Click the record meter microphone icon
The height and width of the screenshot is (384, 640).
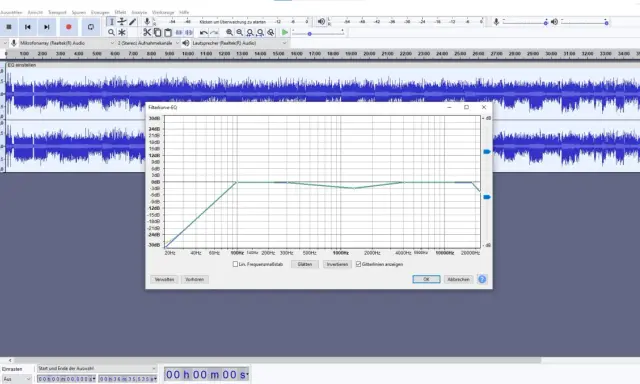(x=147, y=21)
